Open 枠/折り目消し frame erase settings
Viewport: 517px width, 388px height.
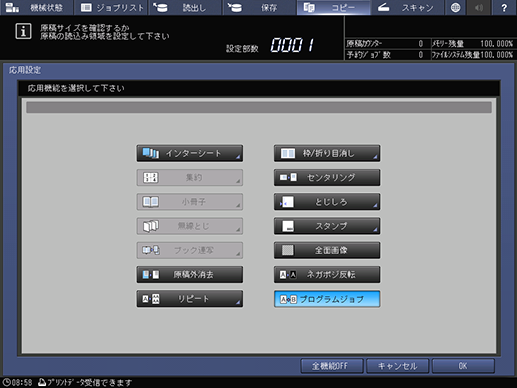[x=327, y=153]
